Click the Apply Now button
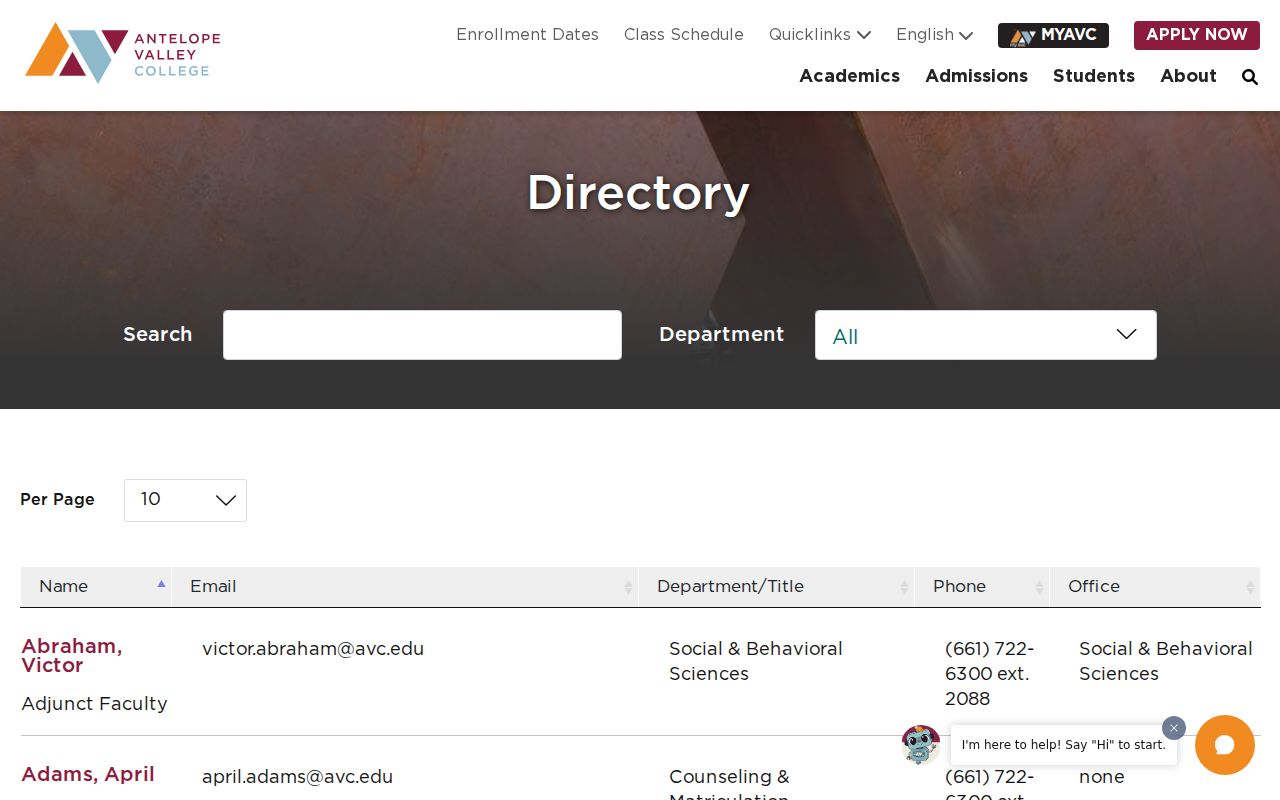 (1197, 35)
